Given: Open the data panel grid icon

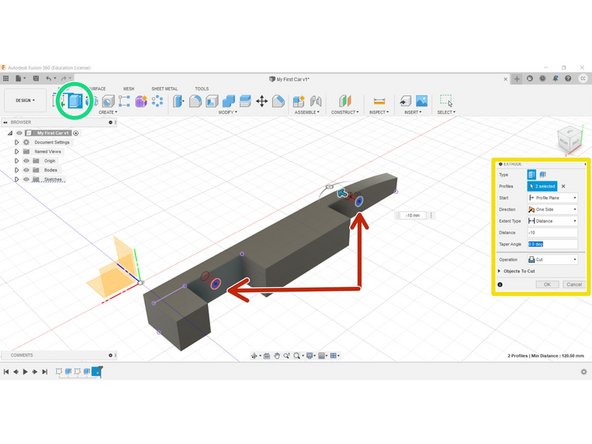Looking at the screenshot, I should click(6, 79).
